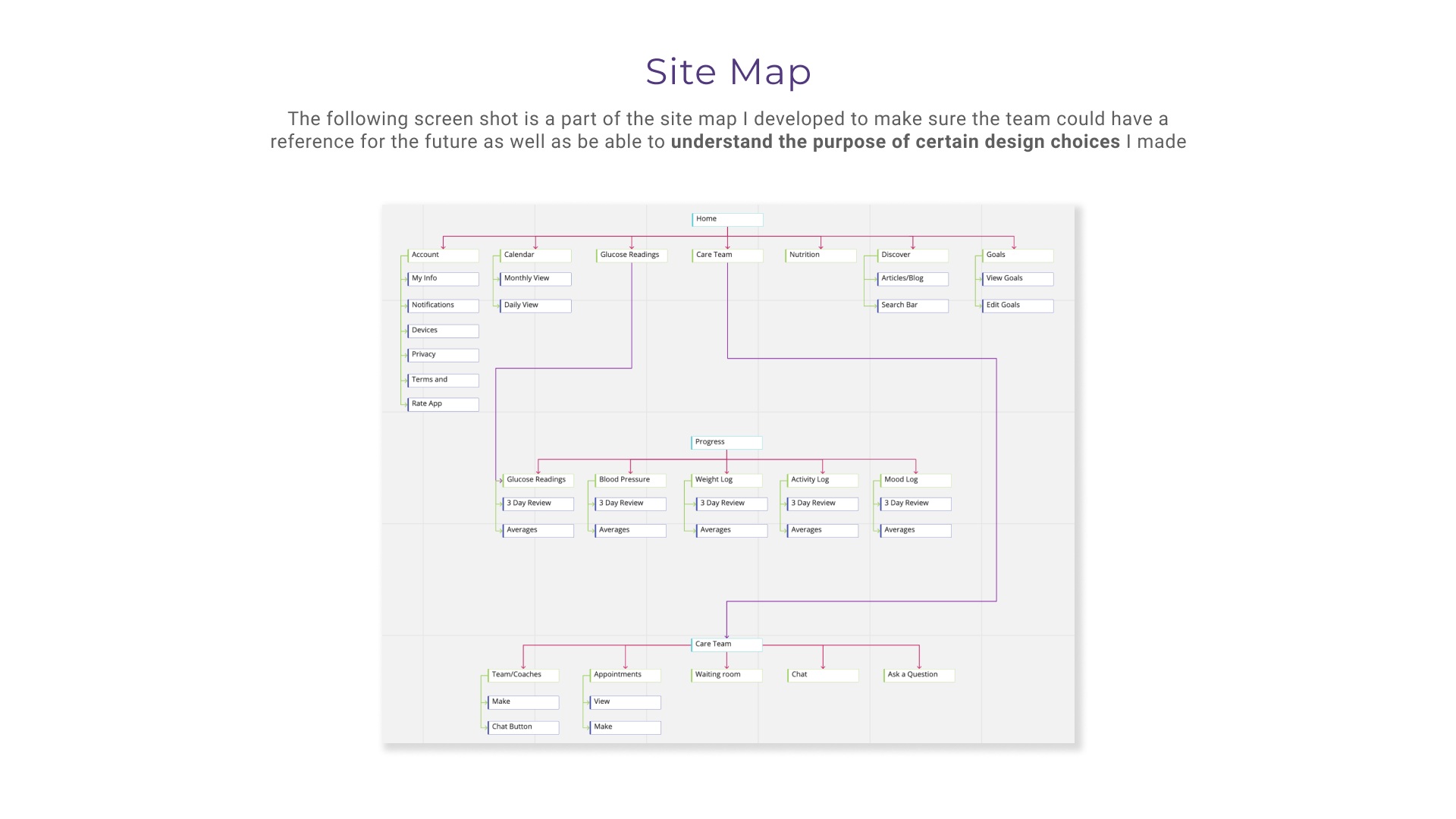Click the Home node at top
Viewport: 1456px width, 819px height.
click(726, 219)
